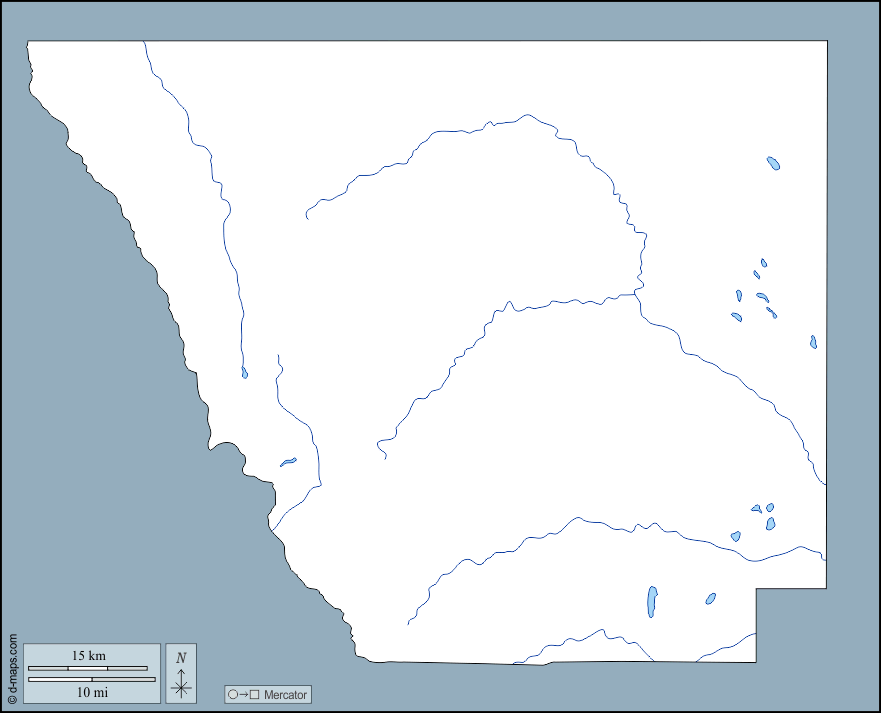Click the "10 mi" scale label
Screen dimensions: 881x713
pos(92,692)
